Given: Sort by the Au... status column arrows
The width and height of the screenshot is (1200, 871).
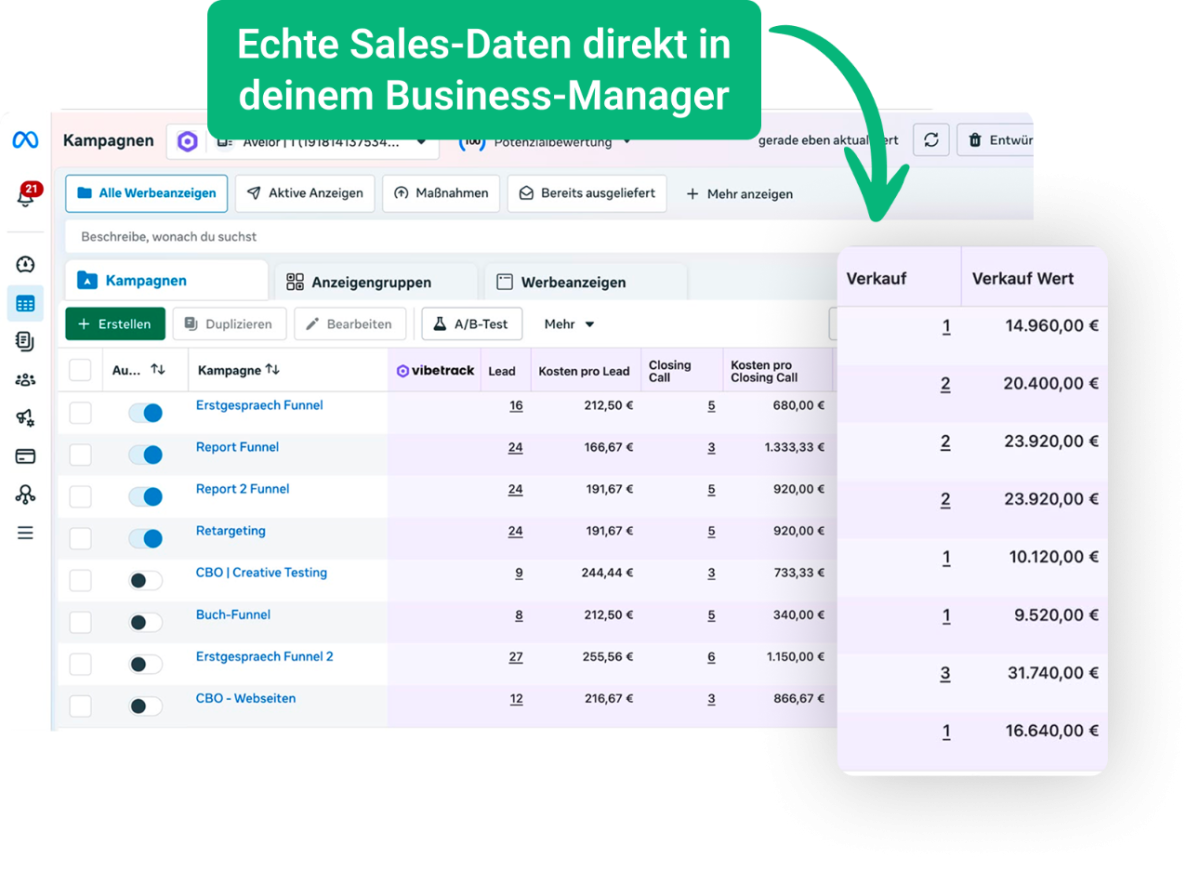Looking at the screenshot, I should point(158,370).
